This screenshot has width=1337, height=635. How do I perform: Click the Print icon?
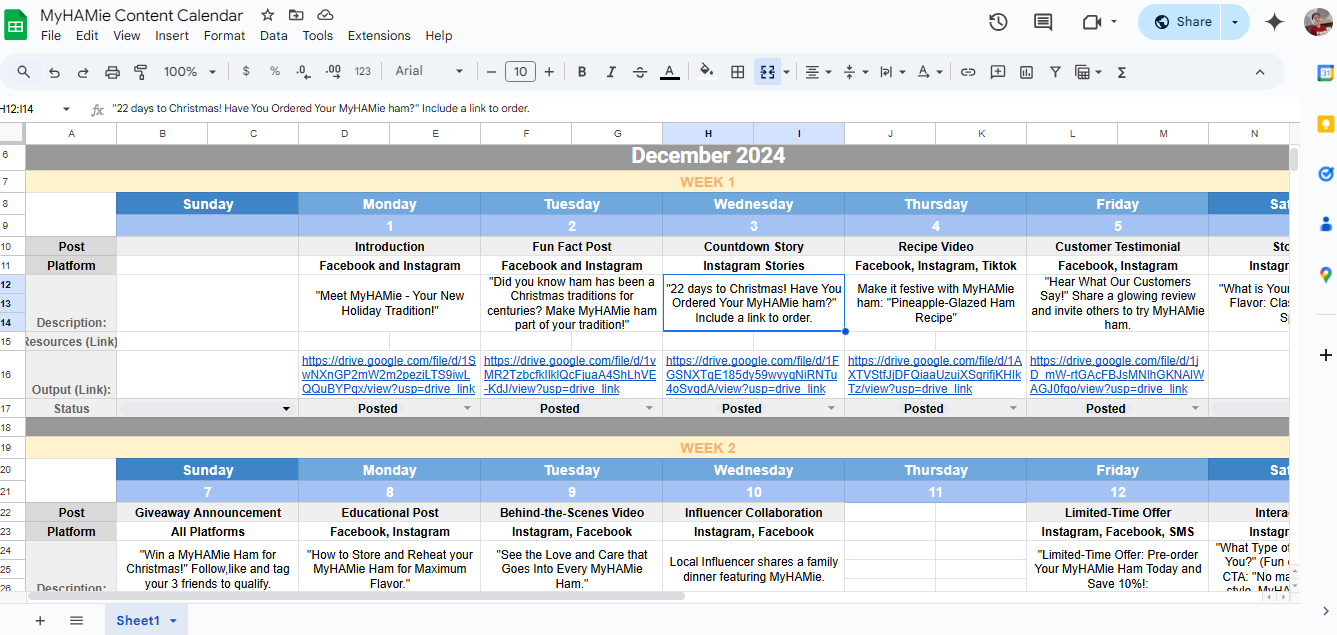(x=112, y=72)
